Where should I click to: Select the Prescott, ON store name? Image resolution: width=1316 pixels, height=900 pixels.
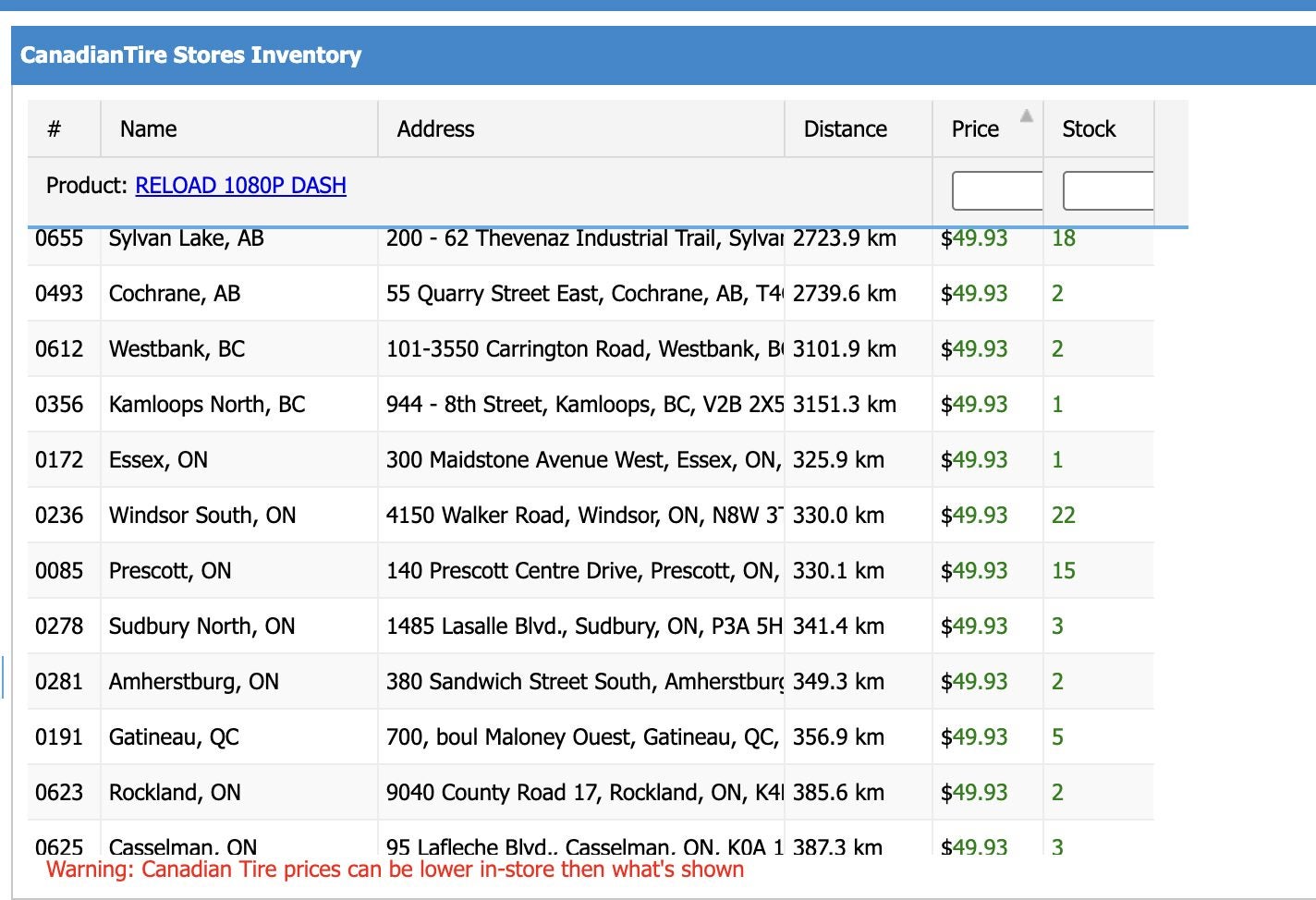[170, 571]
